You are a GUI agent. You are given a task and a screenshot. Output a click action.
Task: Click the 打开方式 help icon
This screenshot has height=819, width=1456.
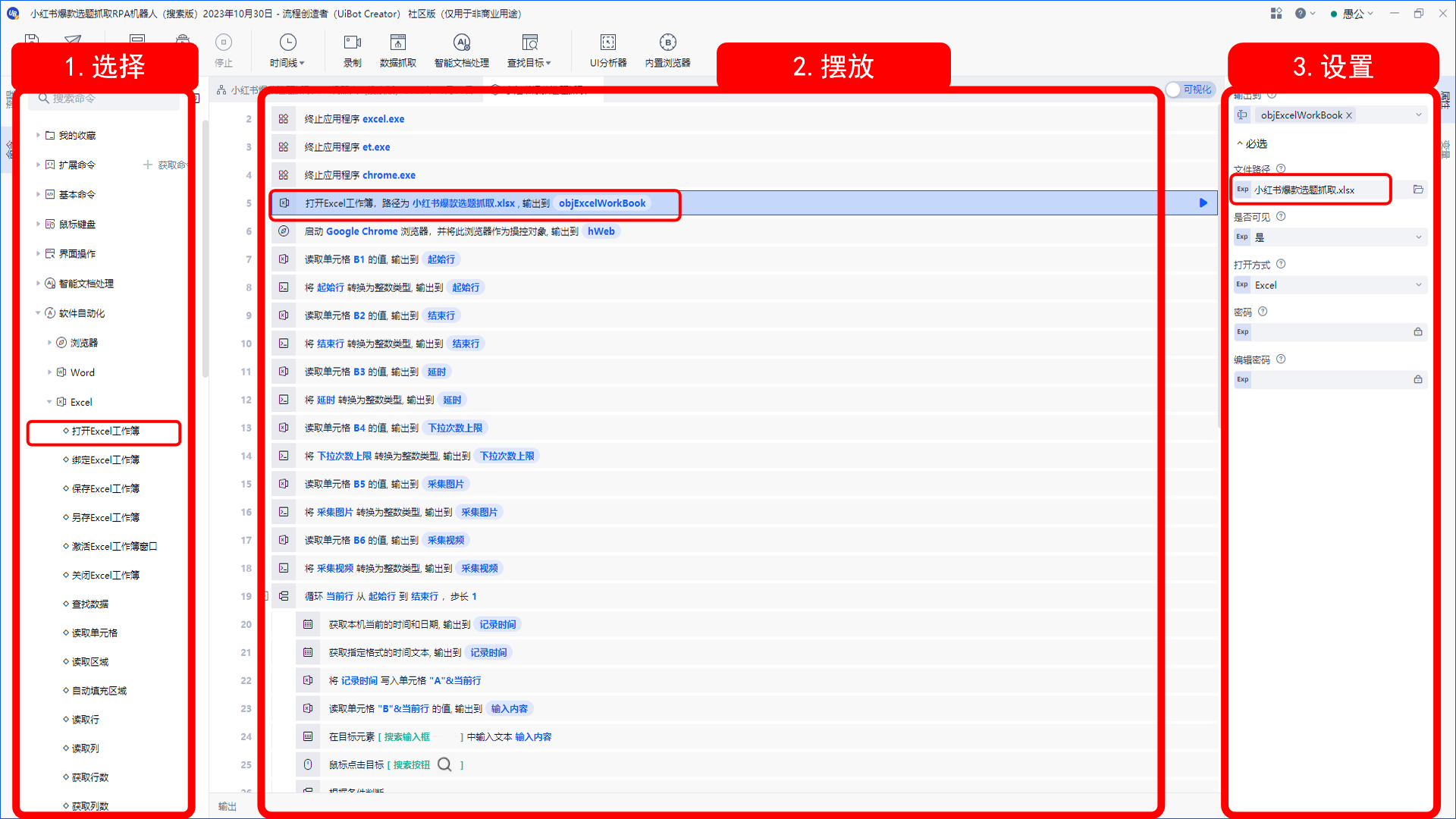pyautogui.click(x=1281, y=265)
